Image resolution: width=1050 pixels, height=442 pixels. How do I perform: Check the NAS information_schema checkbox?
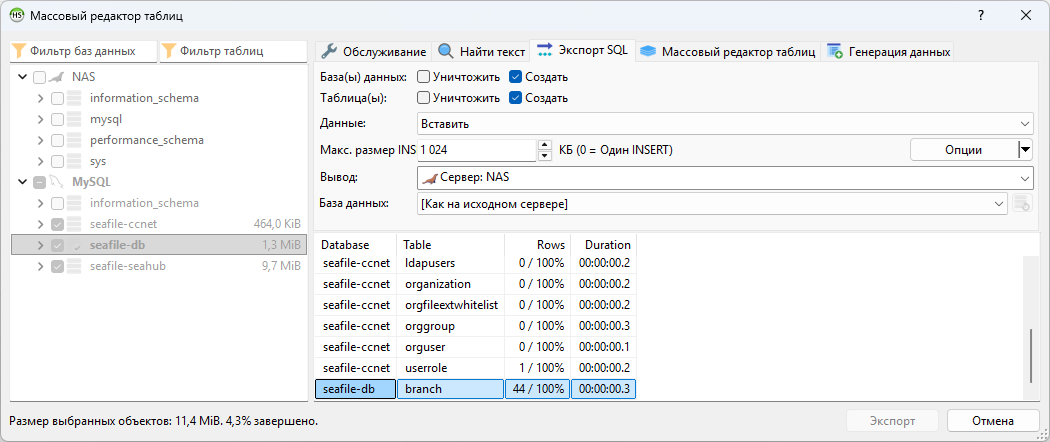(57, 98)
